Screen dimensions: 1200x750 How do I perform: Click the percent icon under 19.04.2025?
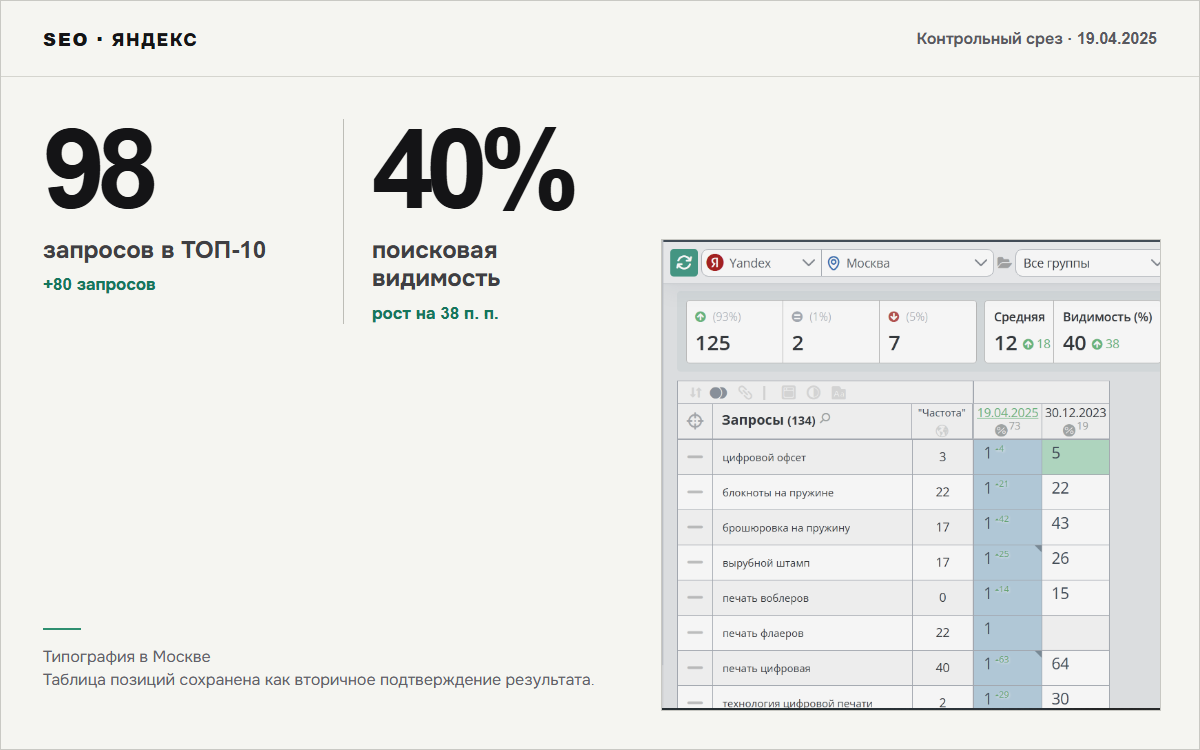[x=1000, y=430]
